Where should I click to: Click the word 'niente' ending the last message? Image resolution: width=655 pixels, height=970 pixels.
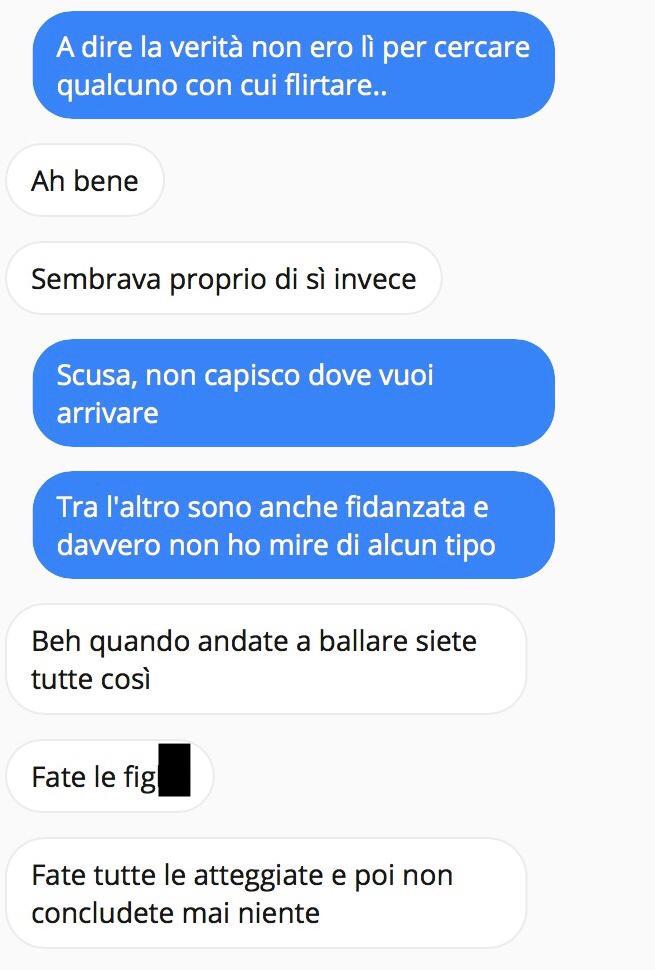(279, 913)
